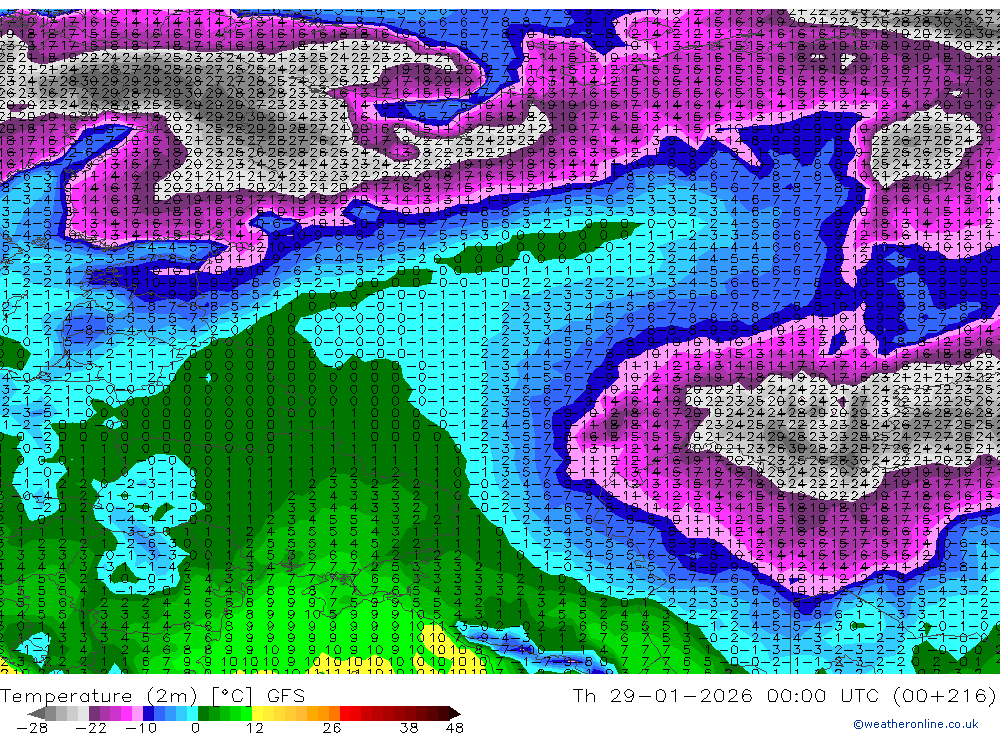Click the 38 label under the color scale
Viewport: 1000px width, 733px height.
tap(409, 727)
